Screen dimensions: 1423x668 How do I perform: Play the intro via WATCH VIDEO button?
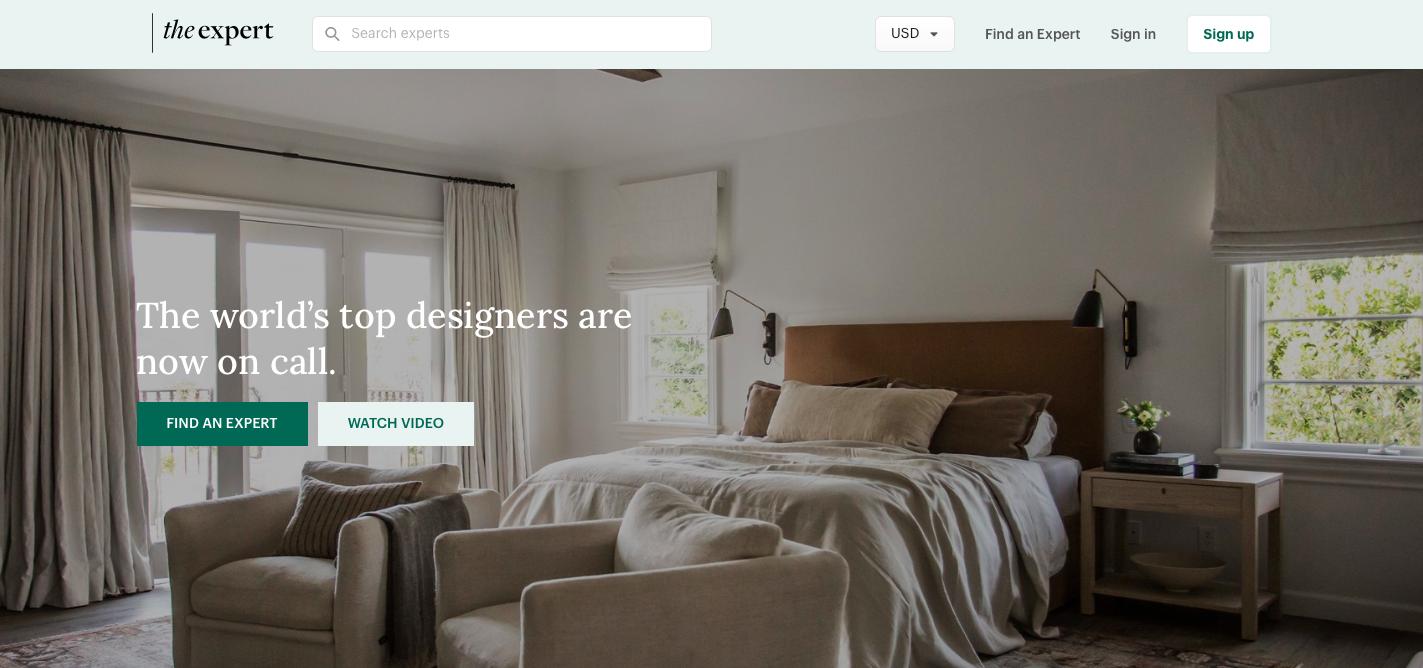tap(396, 424)
